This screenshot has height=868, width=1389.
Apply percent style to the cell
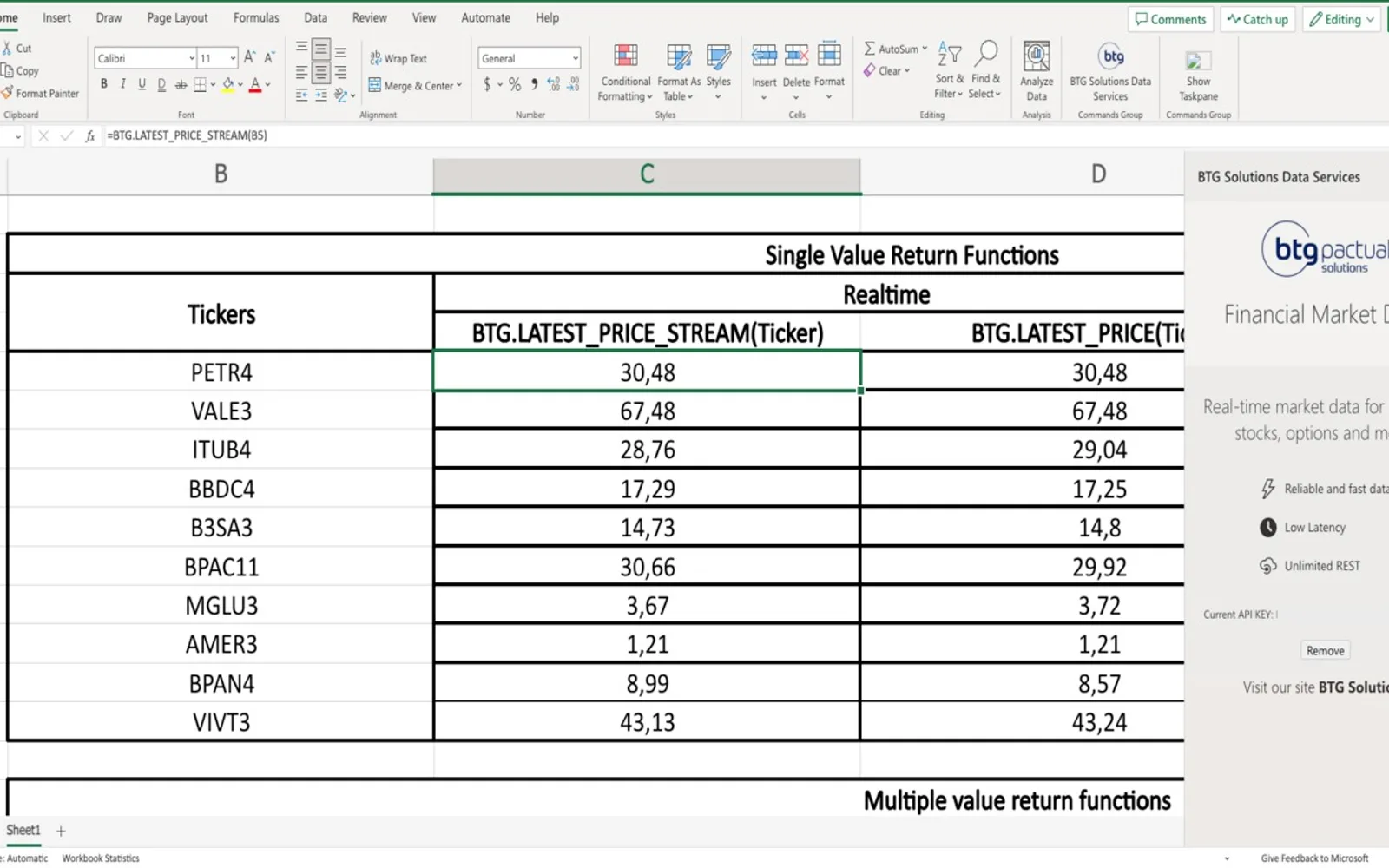coord(515,84)
